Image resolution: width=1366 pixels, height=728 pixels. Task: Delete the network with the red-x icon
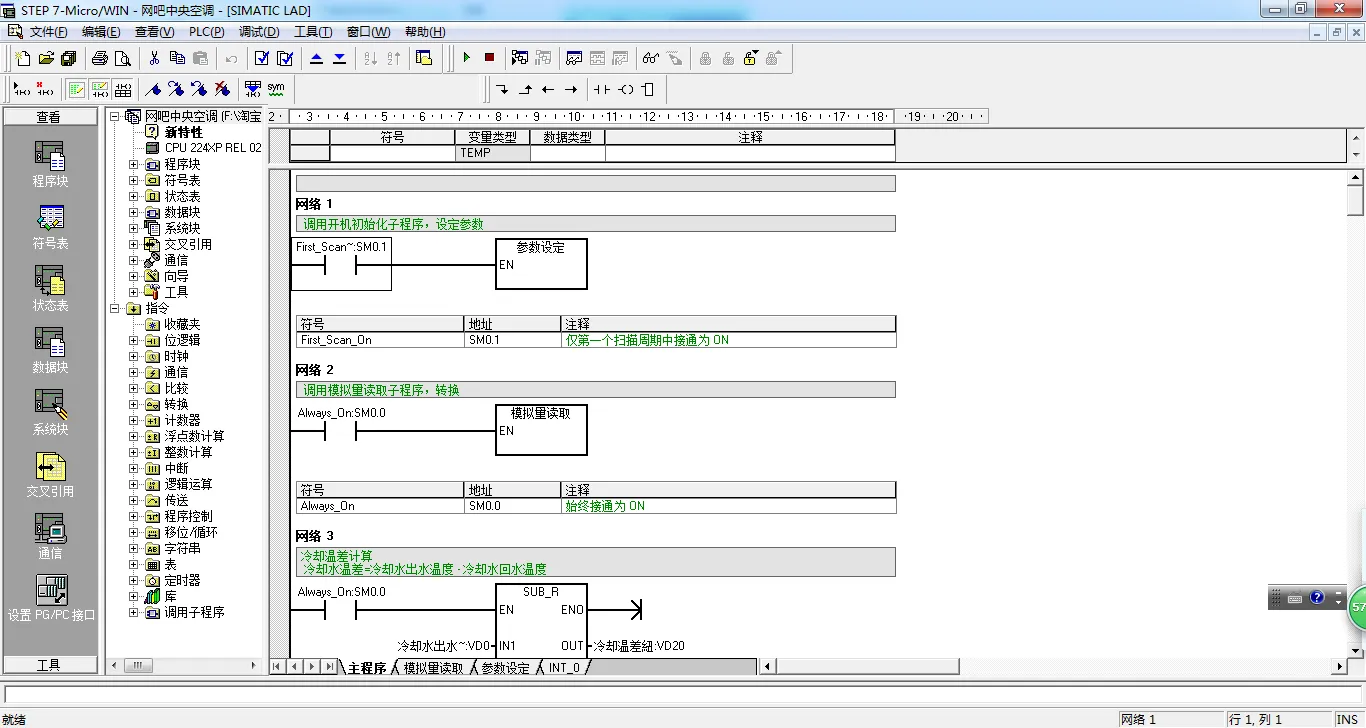(x=45, y=89)
